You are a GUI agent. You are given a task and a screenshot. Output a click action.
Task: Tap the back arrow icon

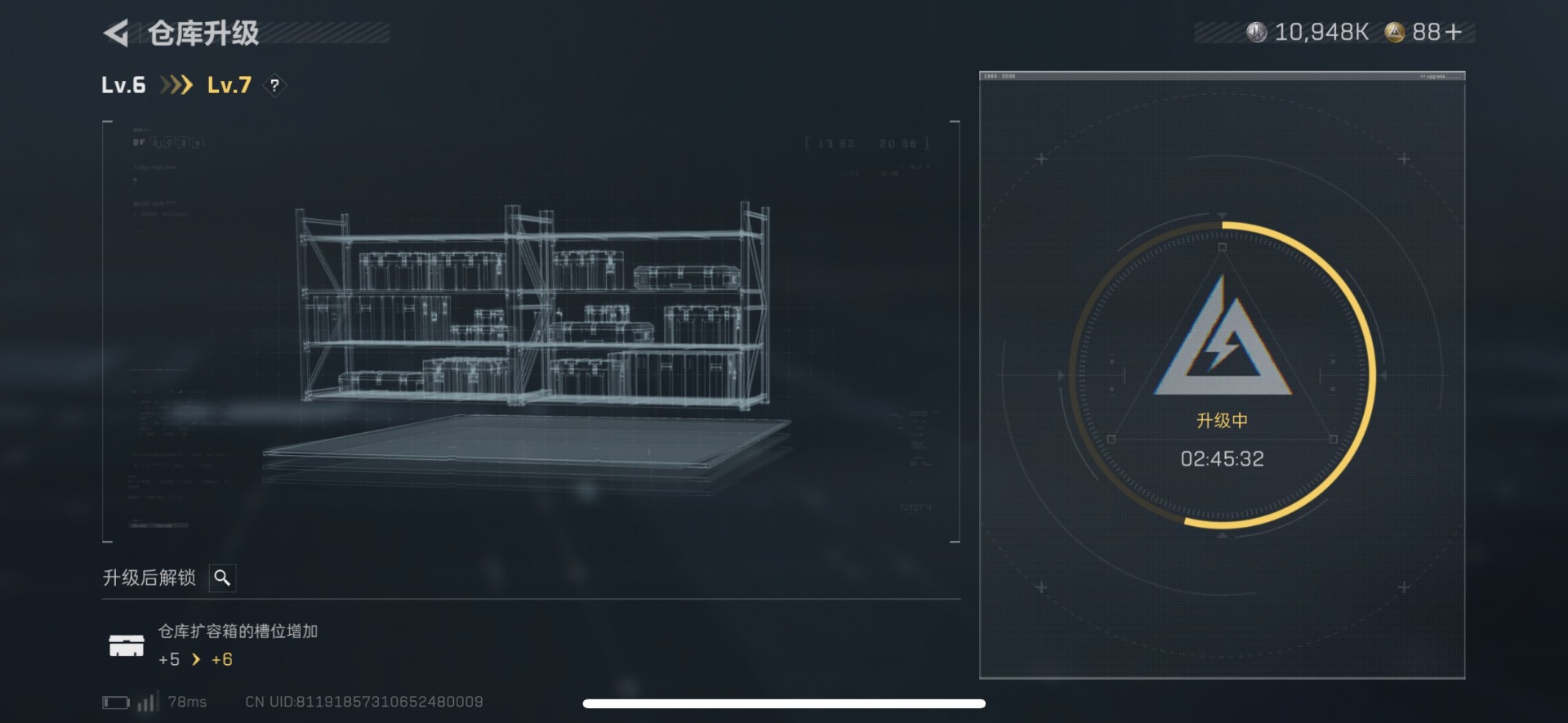(116, 33)
